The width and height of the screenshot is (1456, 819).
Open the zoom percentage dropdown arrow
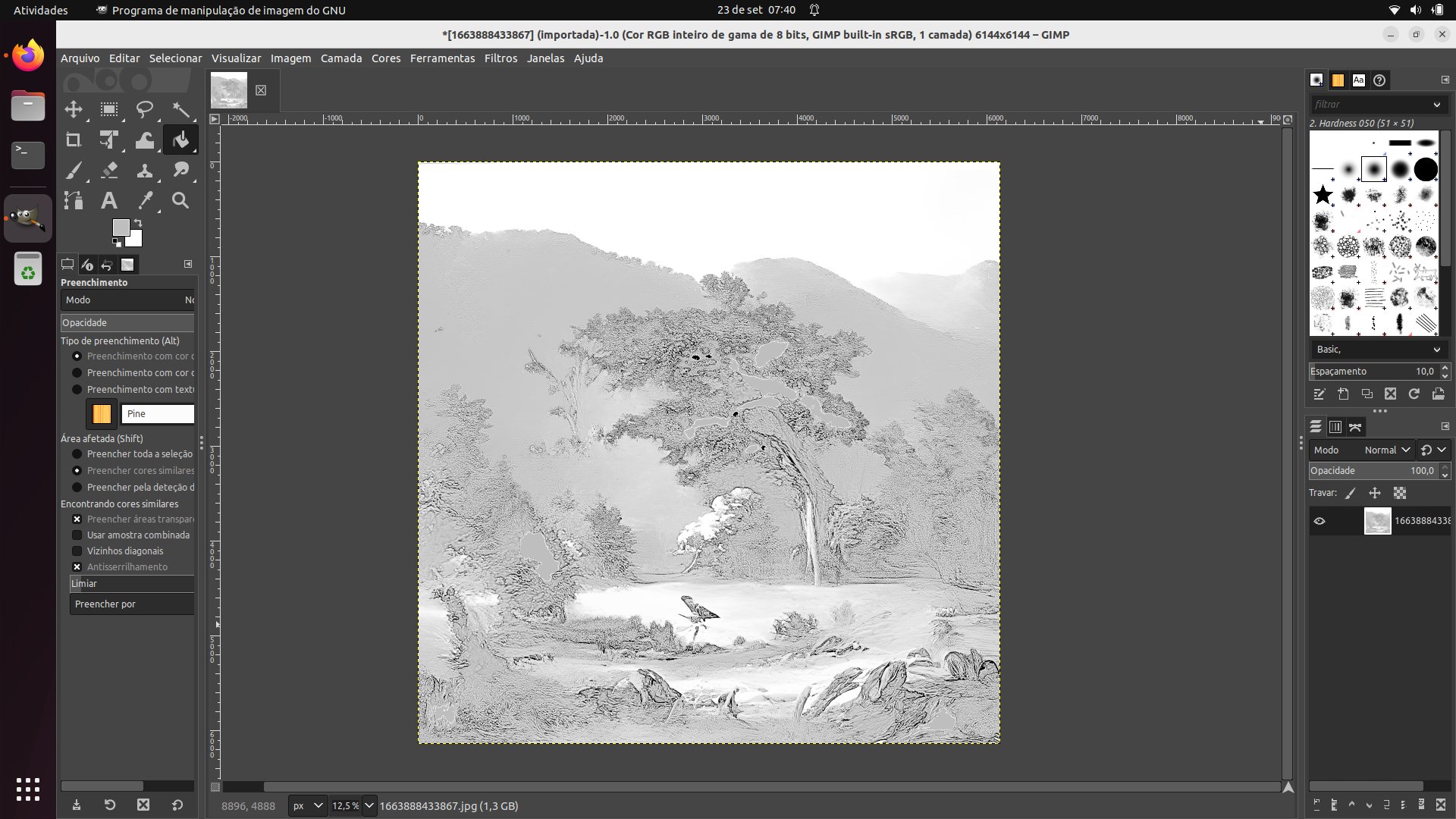point(369,806)
